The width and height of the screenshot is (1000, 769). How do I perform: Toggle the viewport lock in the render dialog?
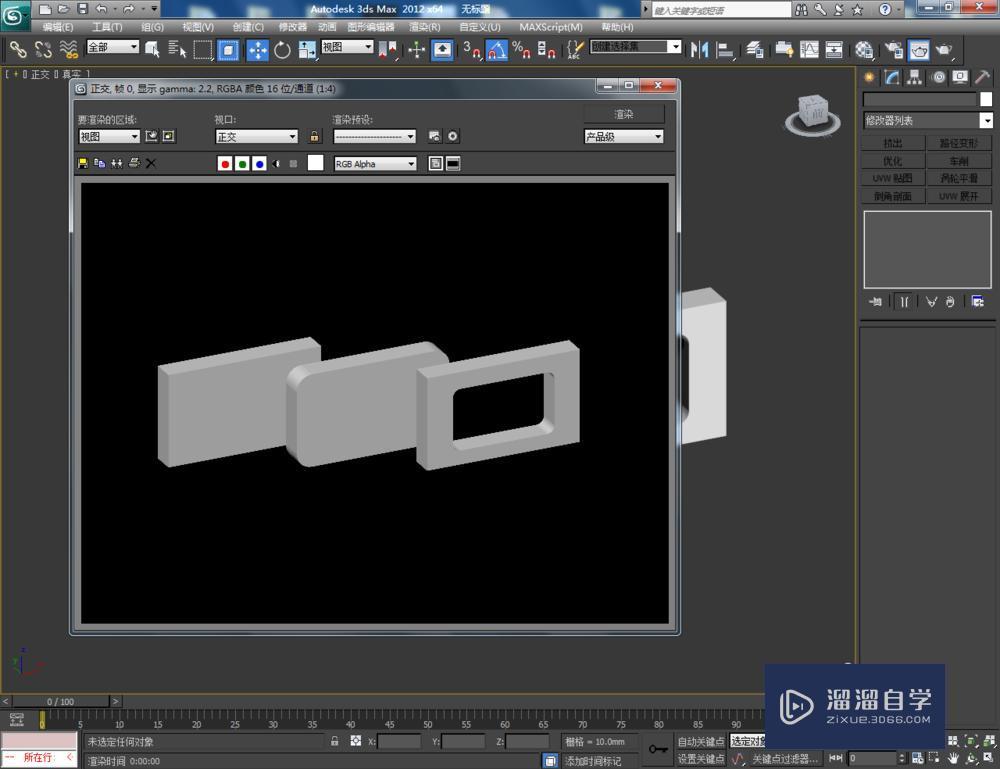pos(312,136)
